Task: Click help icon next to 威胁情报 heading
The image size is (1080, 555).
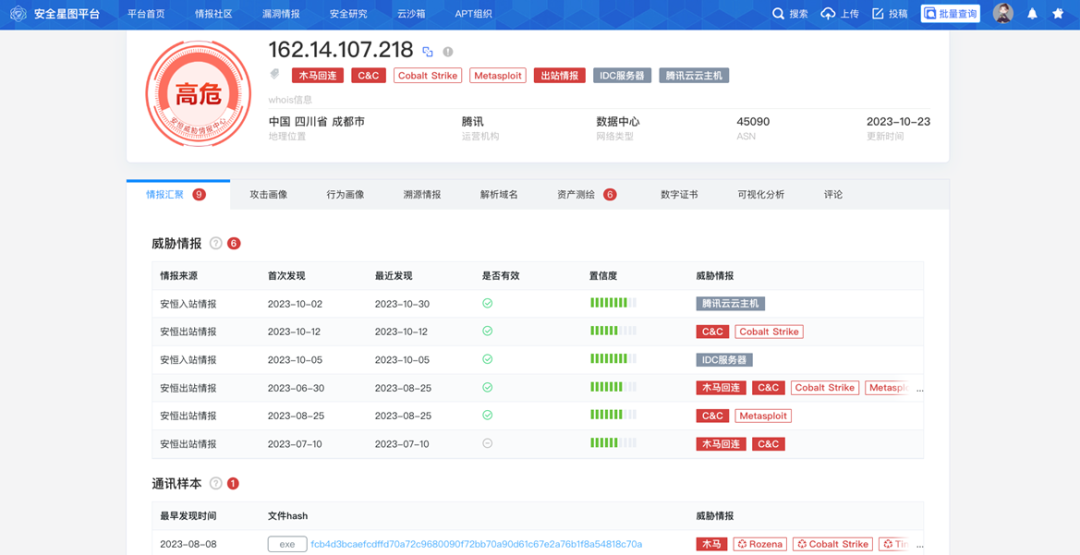Action: 215,243
